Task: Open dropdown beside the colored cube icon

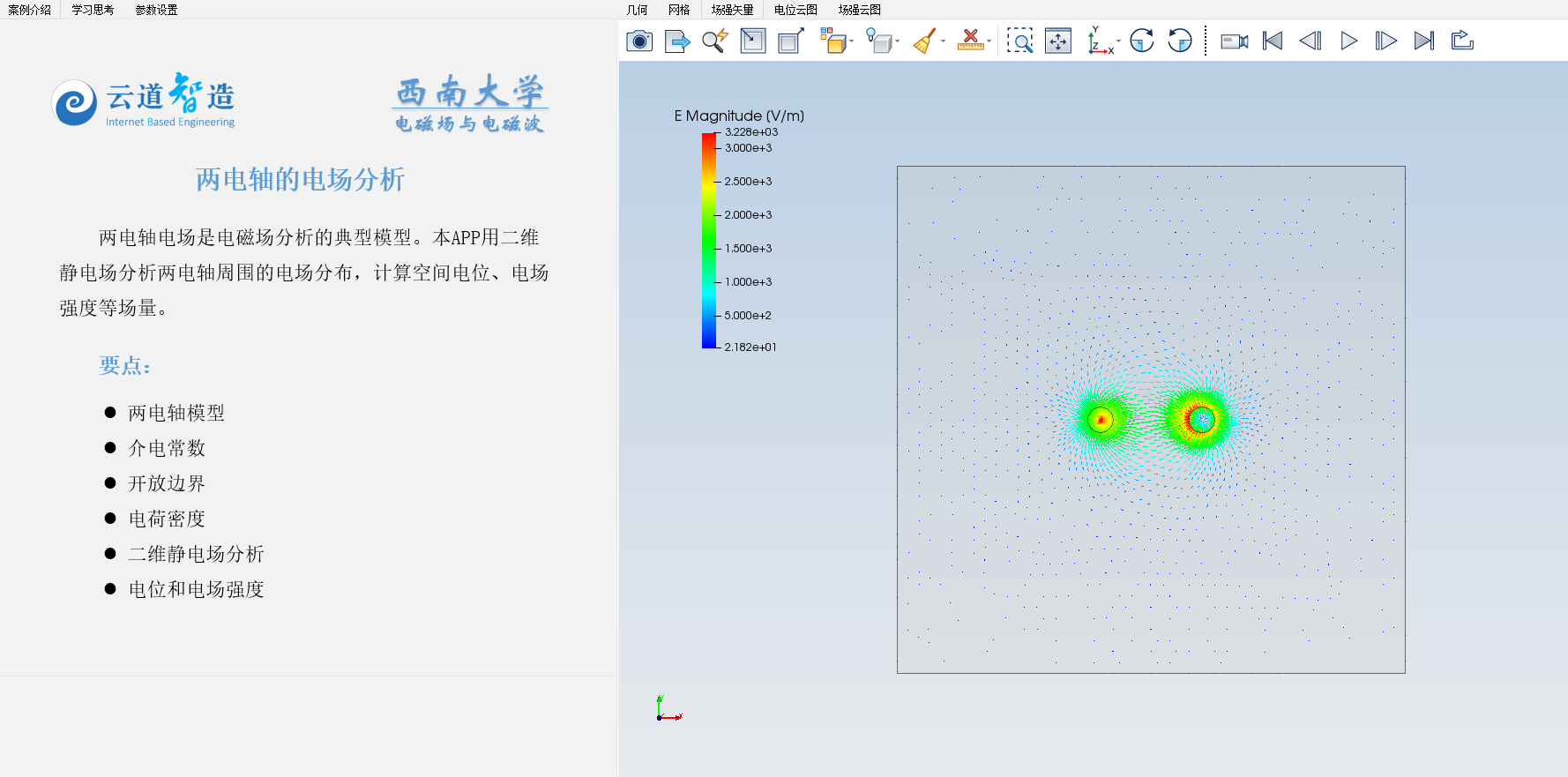Action: tap(852, 41)
